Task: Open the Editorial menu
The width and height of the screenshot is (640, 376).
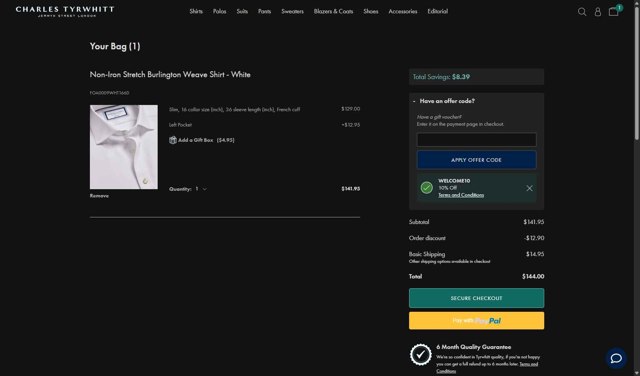Action: point(438,11)
